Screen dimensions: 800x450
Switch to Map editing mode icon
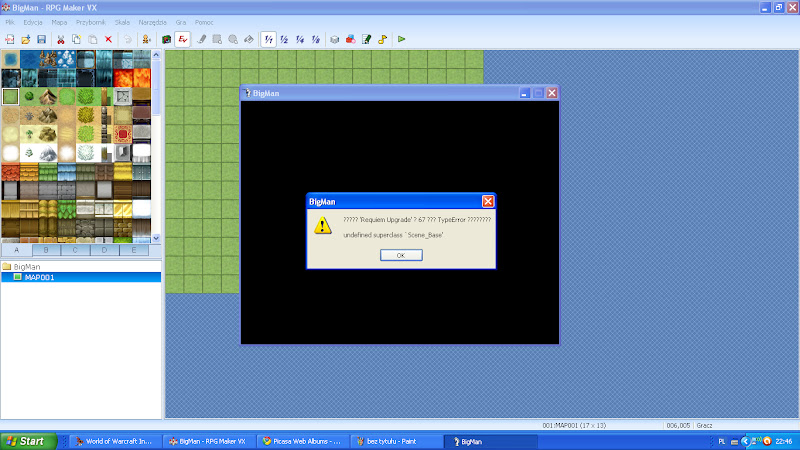coord(166,39)
